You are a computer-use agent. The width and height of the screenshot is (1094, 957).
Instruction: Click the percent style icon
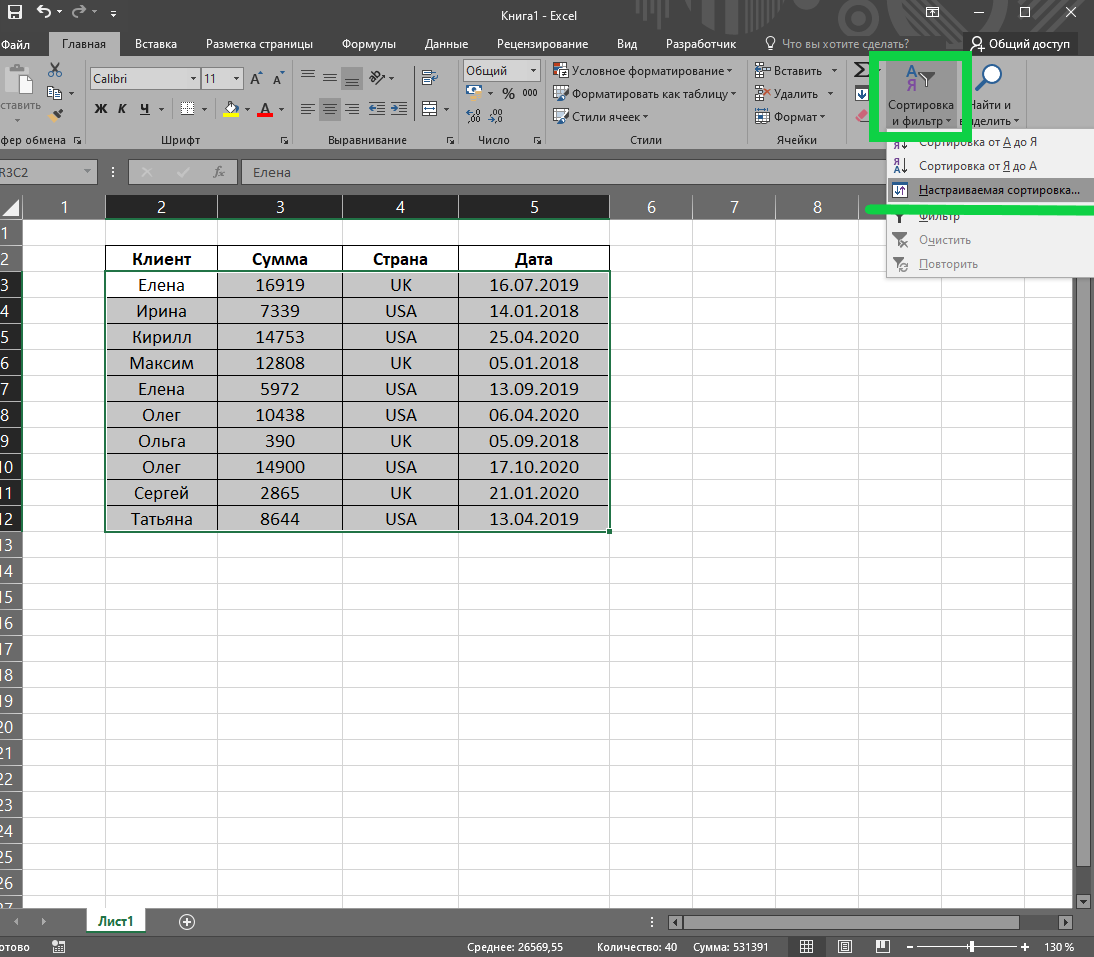(508, 94)
